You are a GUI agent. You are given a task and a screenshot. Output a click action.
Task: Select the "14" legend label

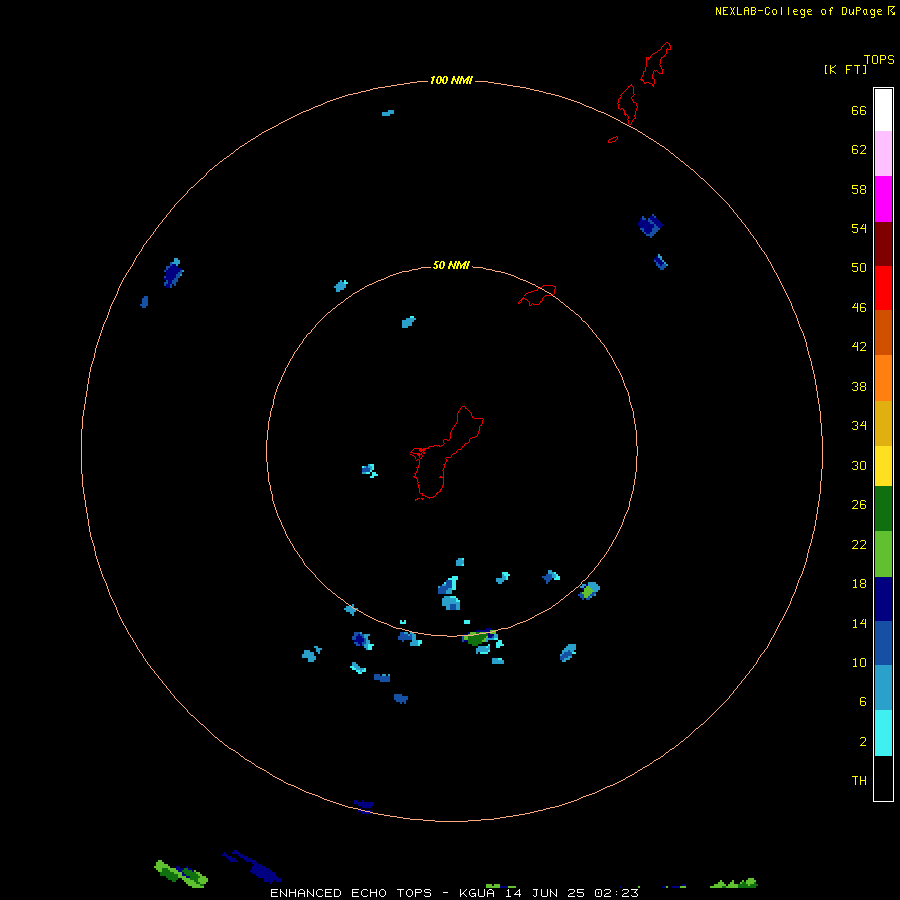[x=859, y=623]
